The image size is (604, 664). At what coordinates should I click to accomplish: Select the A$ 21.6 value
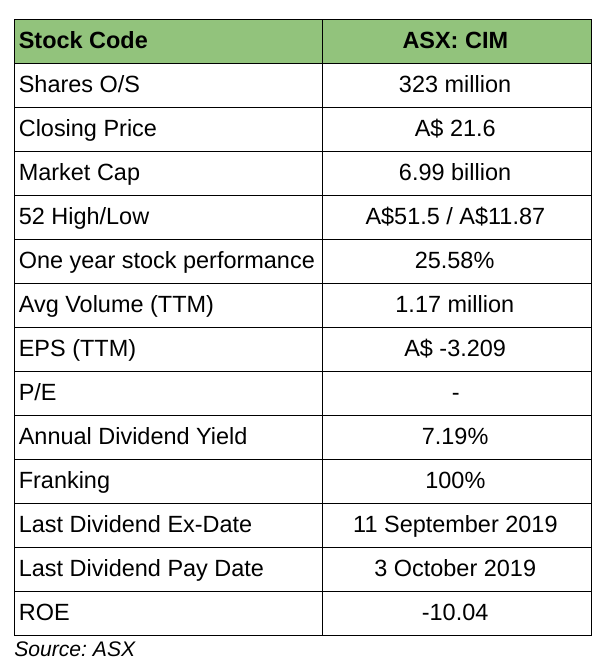point(455,129)
